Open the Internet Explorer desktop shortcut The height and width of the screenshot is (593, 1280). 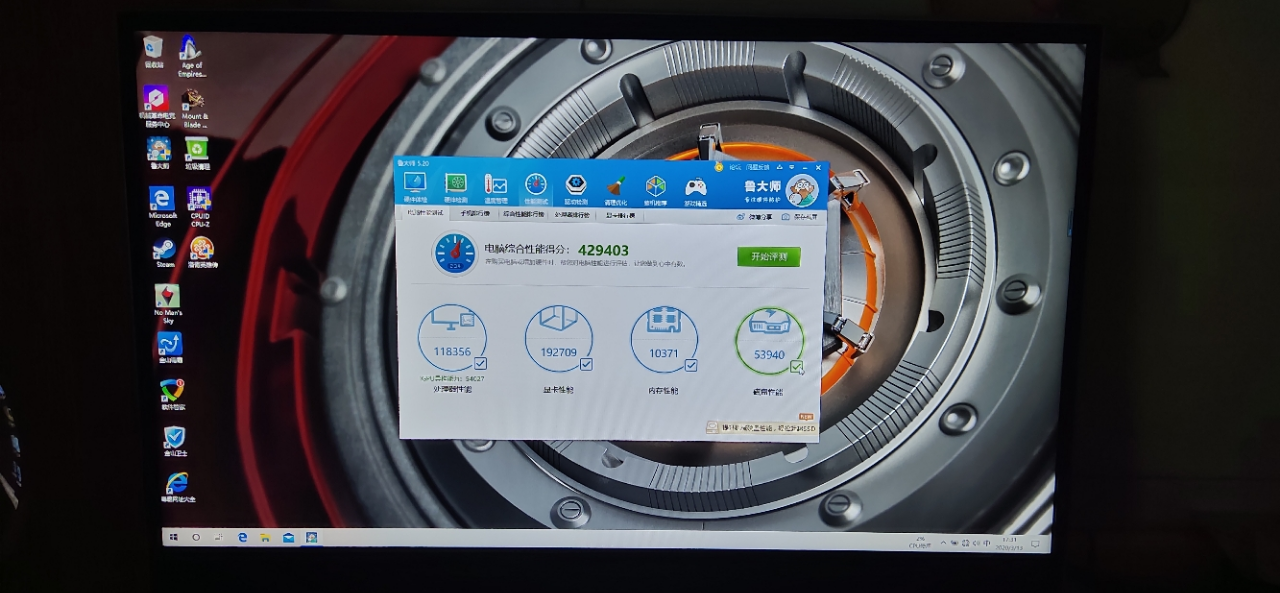178,489
